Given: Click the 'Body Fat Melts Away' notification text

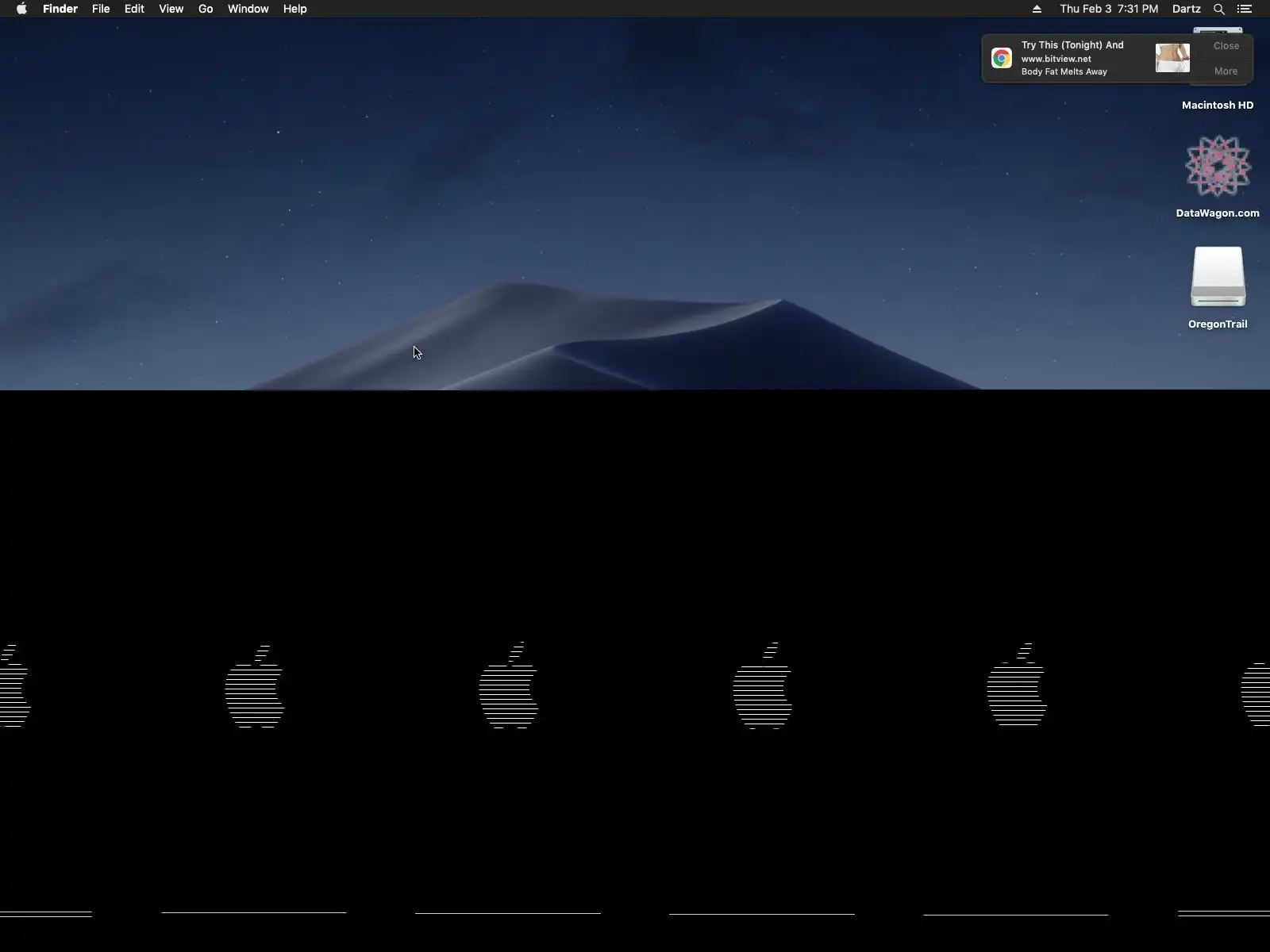Looking at the screenshot, I should coord(1064,71).
